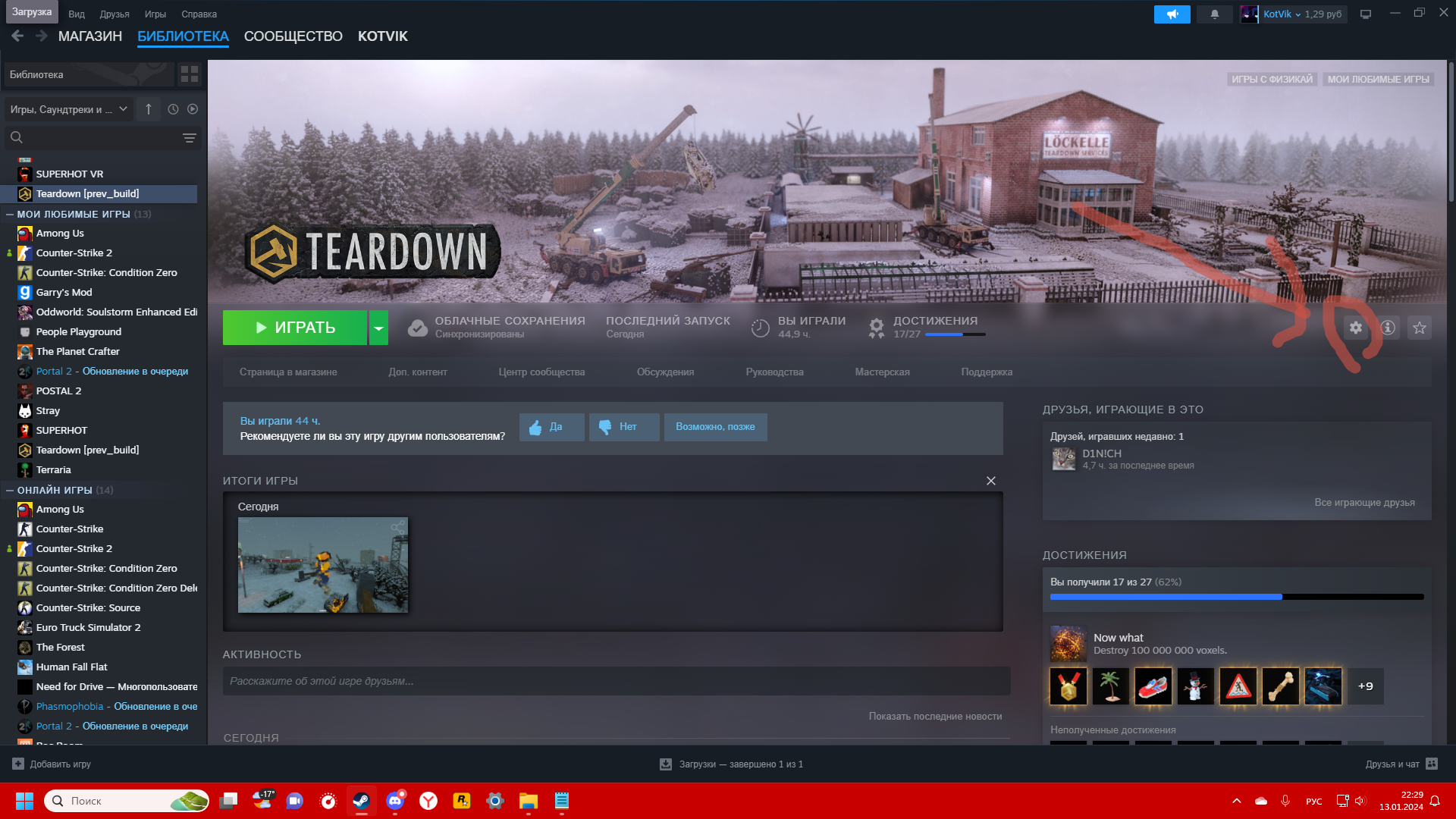
Task: Click the recent activity clock filter icon
Action: coord(173,109)
